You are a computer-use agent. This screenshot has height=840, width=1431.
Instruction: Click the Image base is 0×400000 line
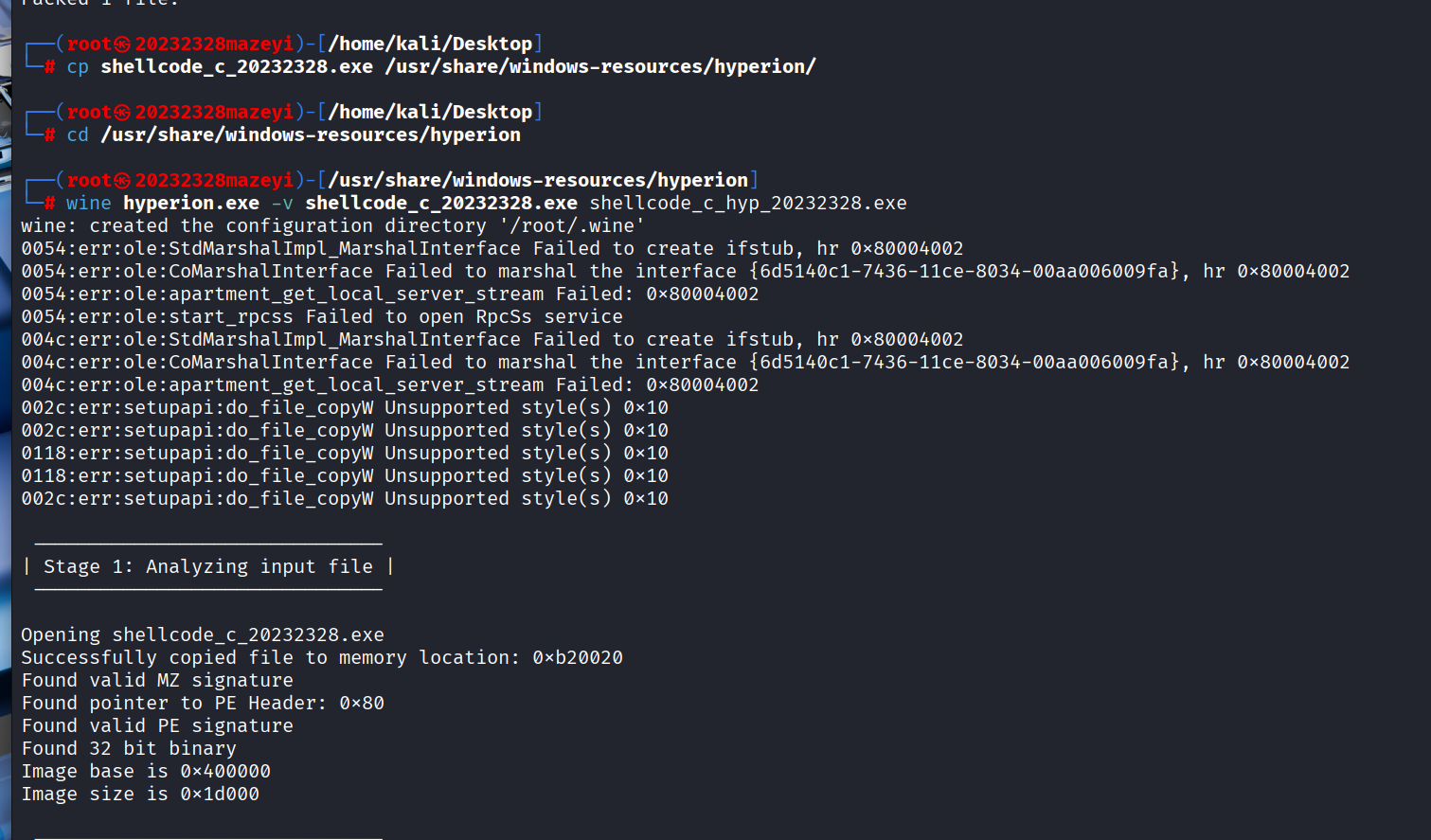(146, 772)
